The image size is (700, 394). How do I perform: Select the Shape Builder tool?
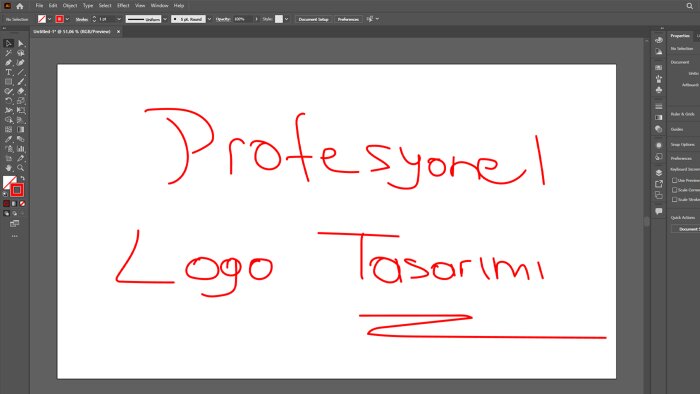(x=8, y=120)
